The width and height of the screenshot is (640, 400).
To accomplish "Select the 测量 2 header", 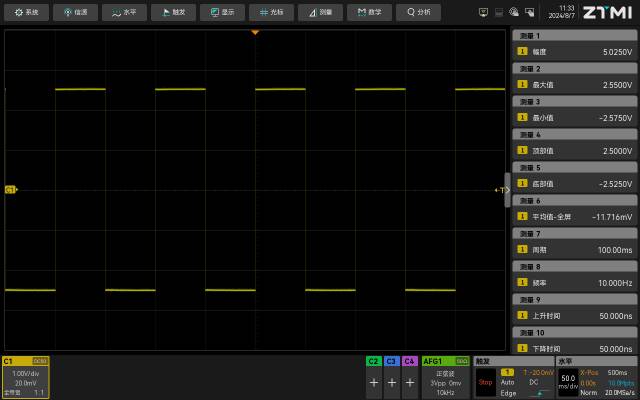I will pos(575,69).
